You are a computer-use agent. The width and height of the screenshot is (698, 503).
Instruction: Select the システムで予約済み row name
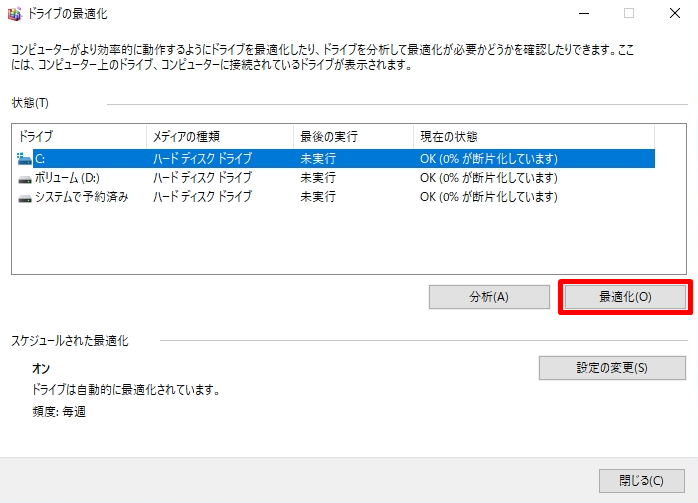click(x=81, y=196)
